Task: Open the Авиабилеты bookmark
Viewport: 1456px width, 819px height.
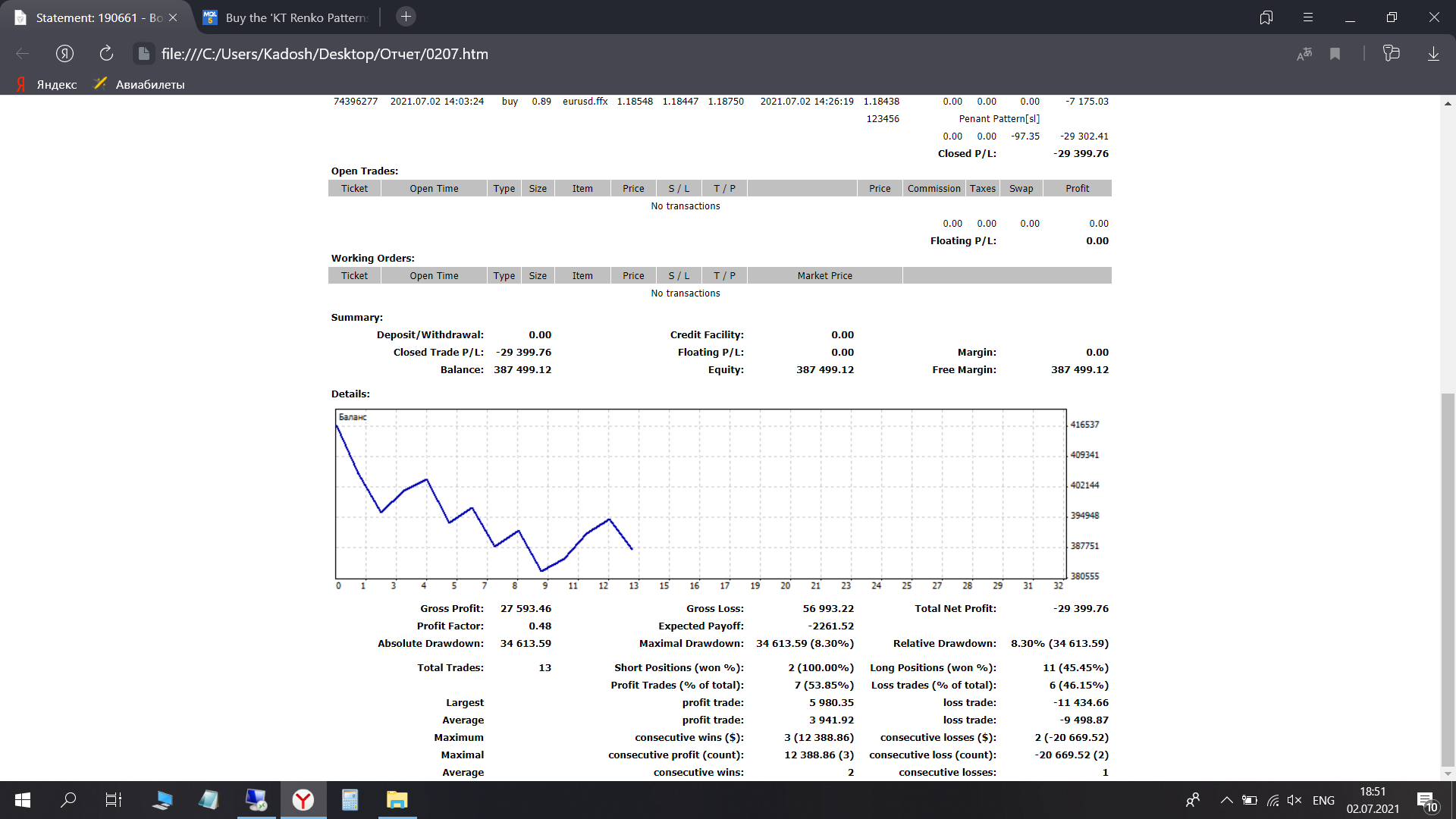Action: (x=140, y=84)
